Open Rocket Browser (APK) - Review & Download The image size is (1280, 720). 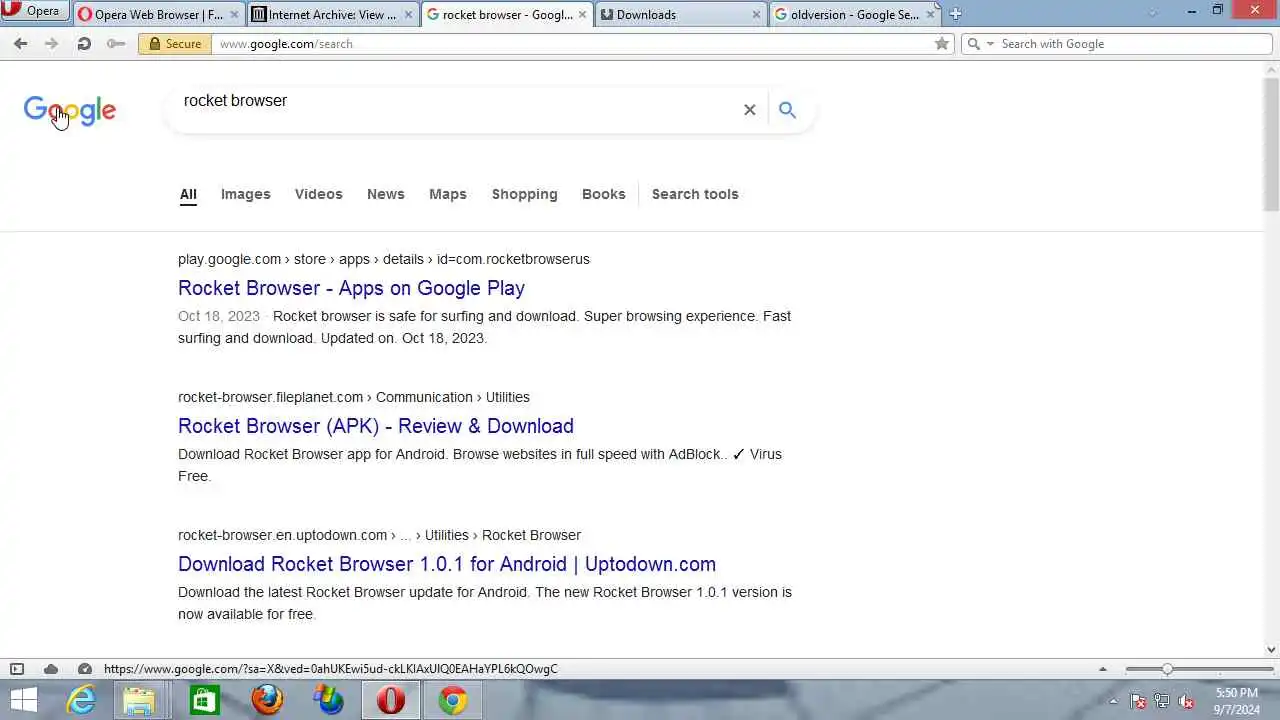(x=375, y=426)
